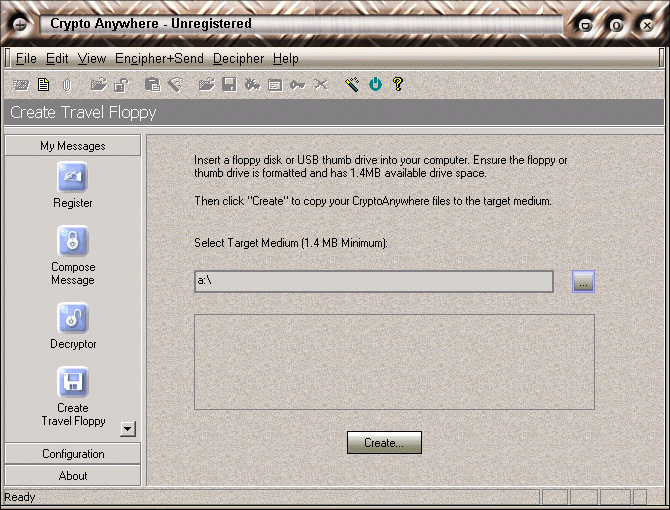Click the "Select Target Medium" label
This screenshot has height=510, width=670.
291,243
